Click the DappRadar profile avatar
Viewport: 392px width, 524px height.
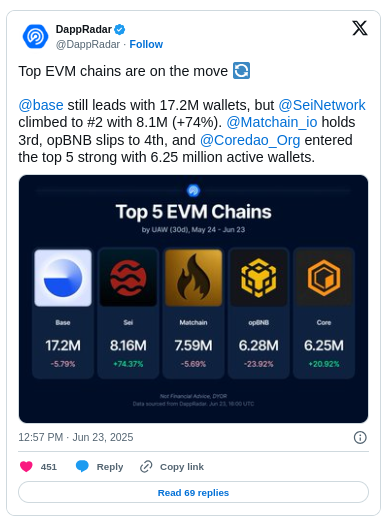pyautogui.click(x=35, y=36)
